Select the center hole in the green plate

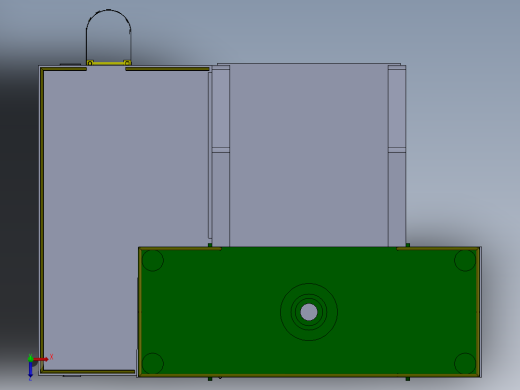pyautogui.click(x=309, y=312)
